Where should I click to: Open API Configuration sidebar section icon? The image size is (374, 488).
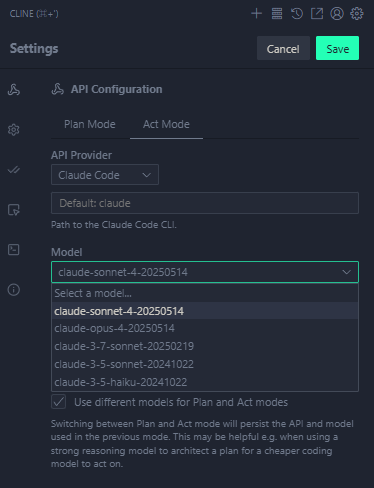14,90
